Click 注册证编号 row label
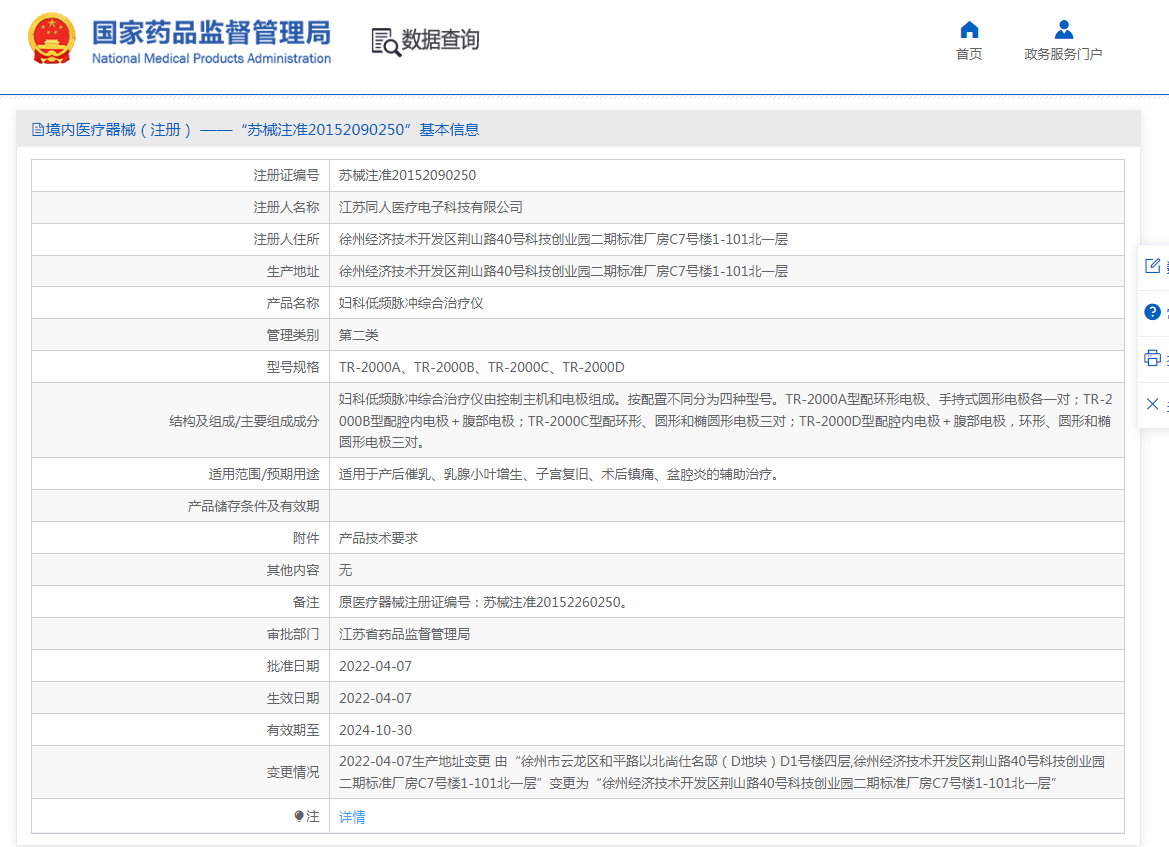 [286, 175]
